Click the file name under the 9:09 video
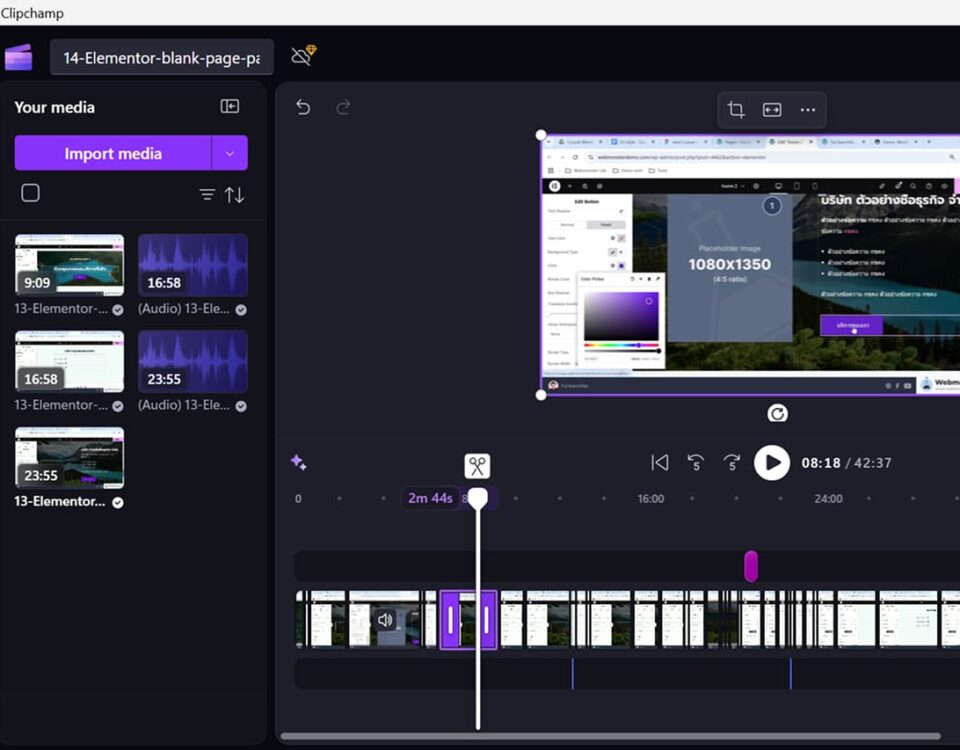This screenshot has width=960, height=750. [x=61, y=309]
